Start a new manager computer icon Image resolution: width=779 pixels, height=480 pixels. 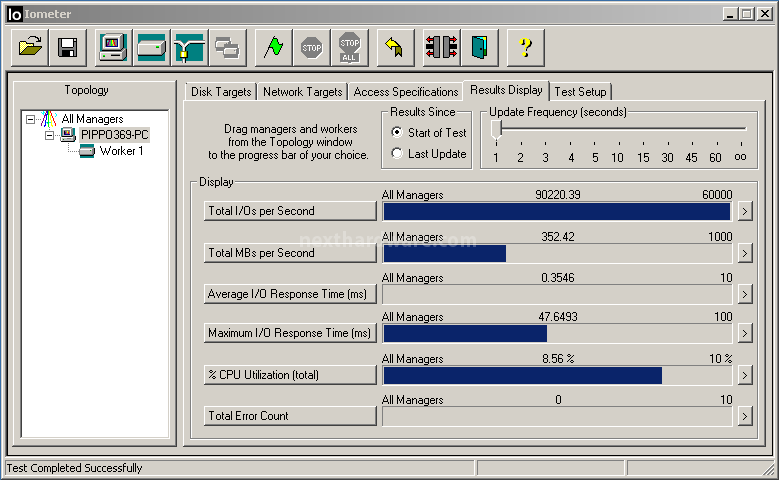[113, 48]
